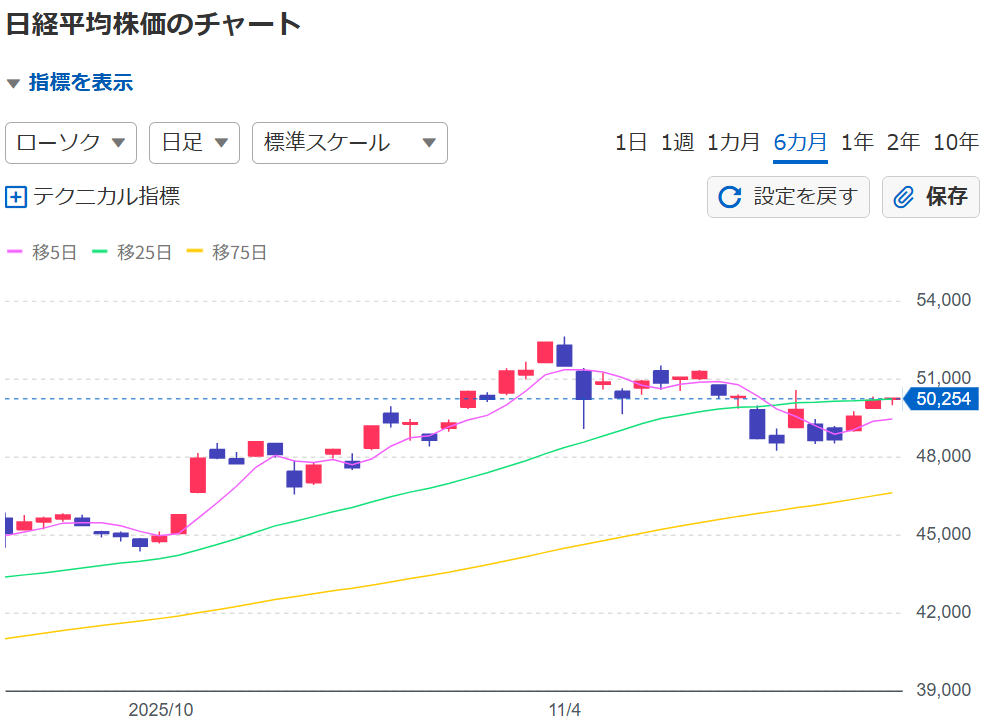Toggle the yellow 移75日 legend line
The image size is (990, 726).
click(x=226, y=253)
